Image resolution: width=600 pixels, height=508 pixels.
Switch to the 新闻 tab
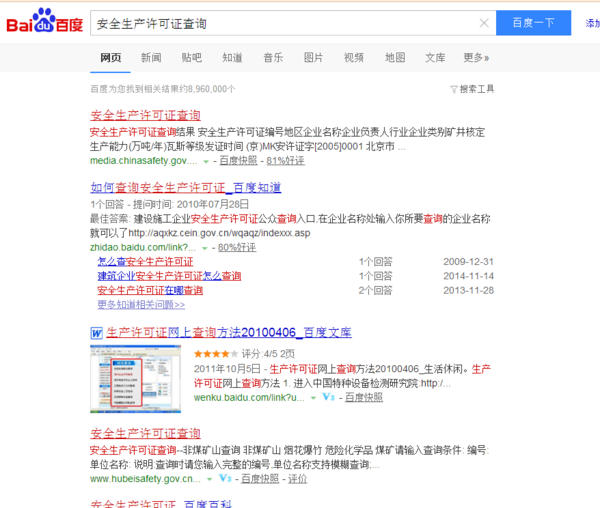(151, 58)
